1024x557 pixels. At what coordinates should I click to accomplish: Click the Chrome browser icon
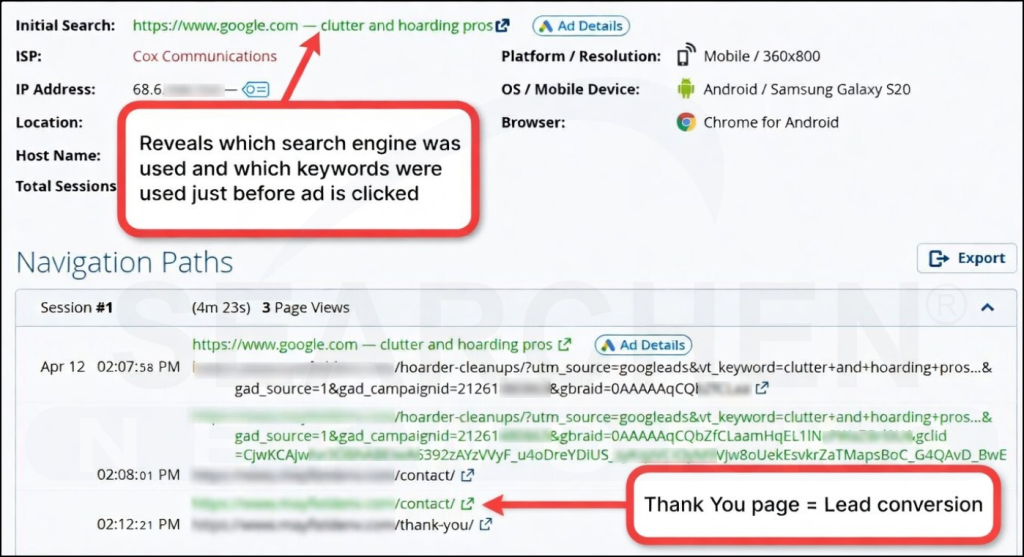pyautogui.click(x=686, y=122)
